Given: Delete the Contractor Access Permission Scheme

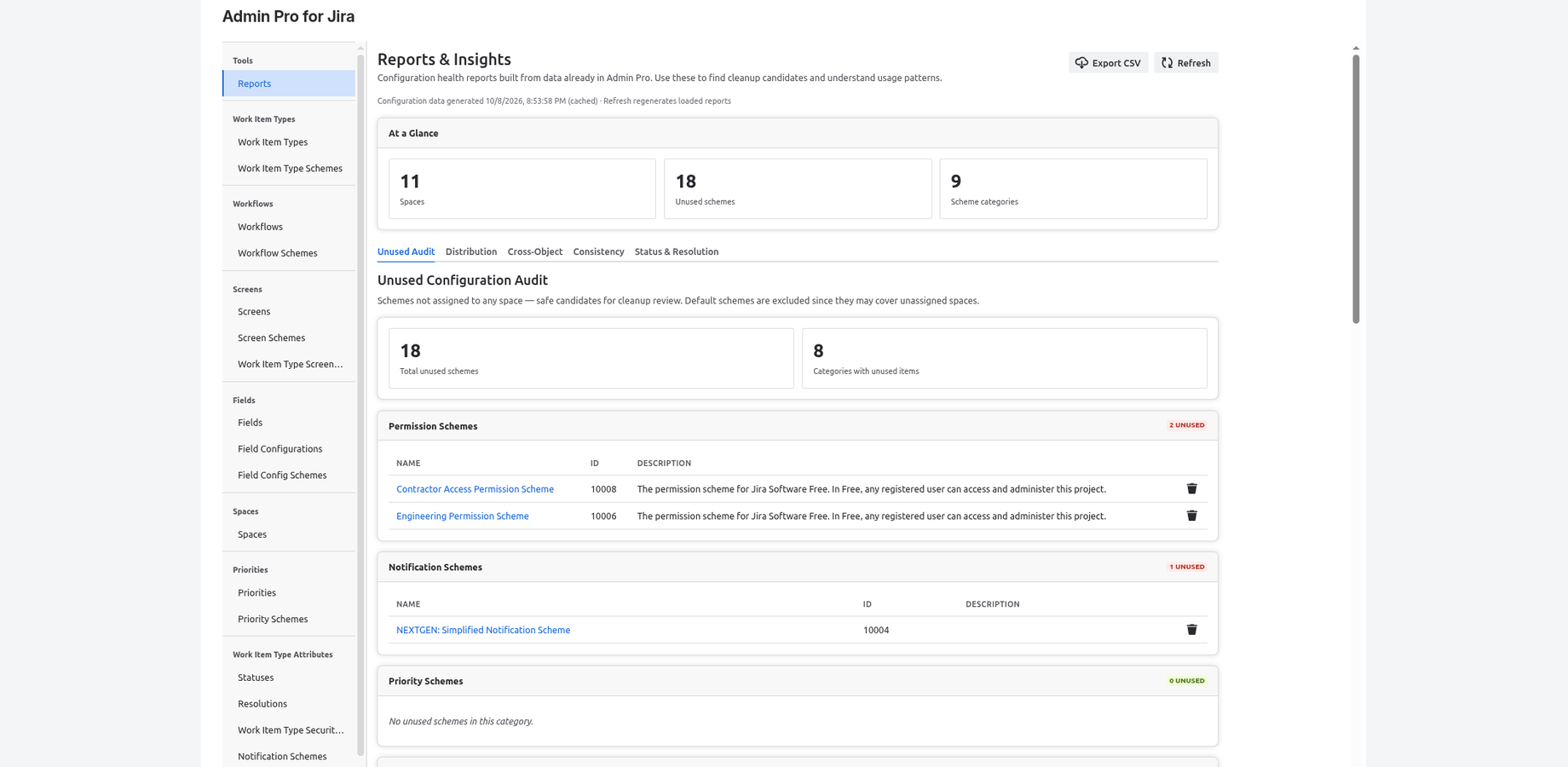Looking at the screenshot, I should [x=1191, y=488].
